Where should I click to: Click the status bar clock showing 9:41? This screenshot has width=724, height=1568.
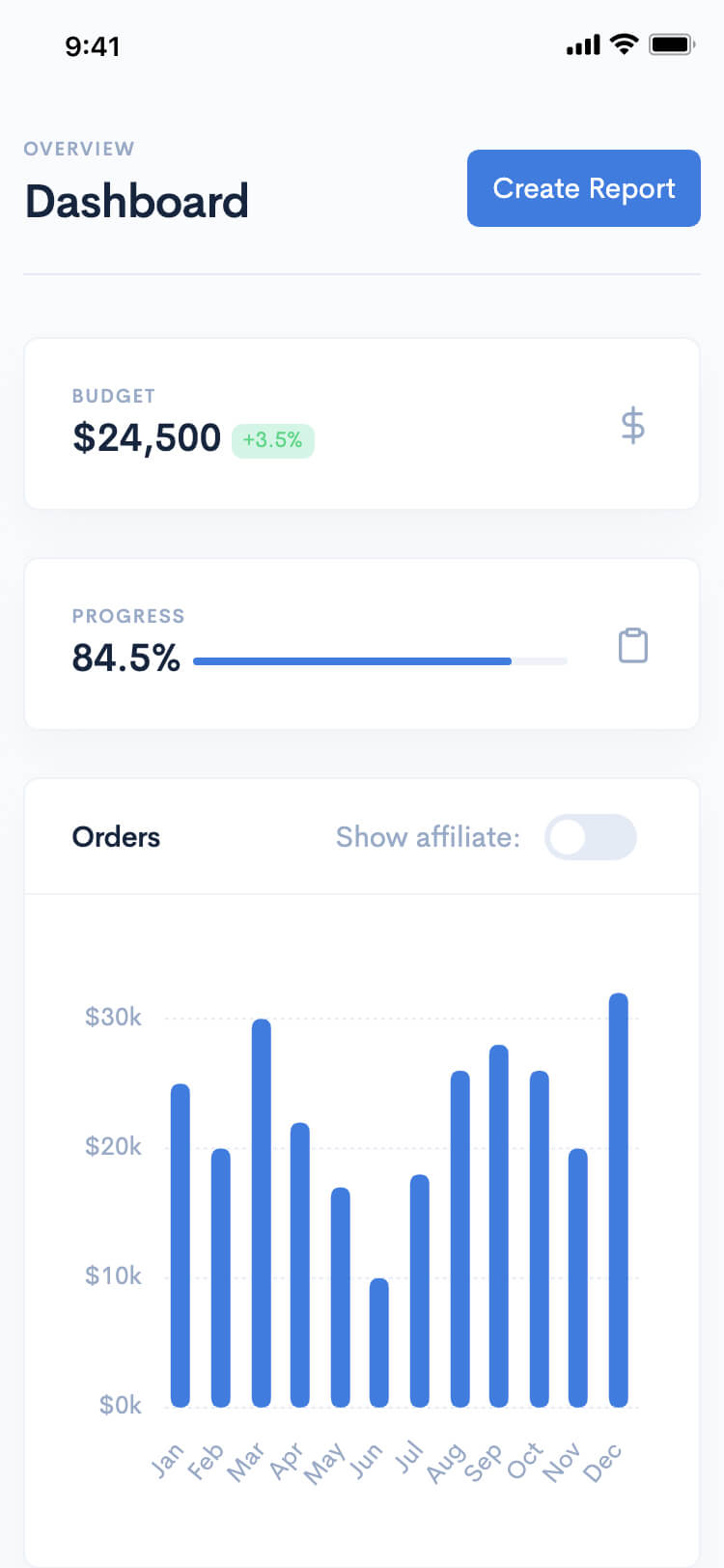93,46
